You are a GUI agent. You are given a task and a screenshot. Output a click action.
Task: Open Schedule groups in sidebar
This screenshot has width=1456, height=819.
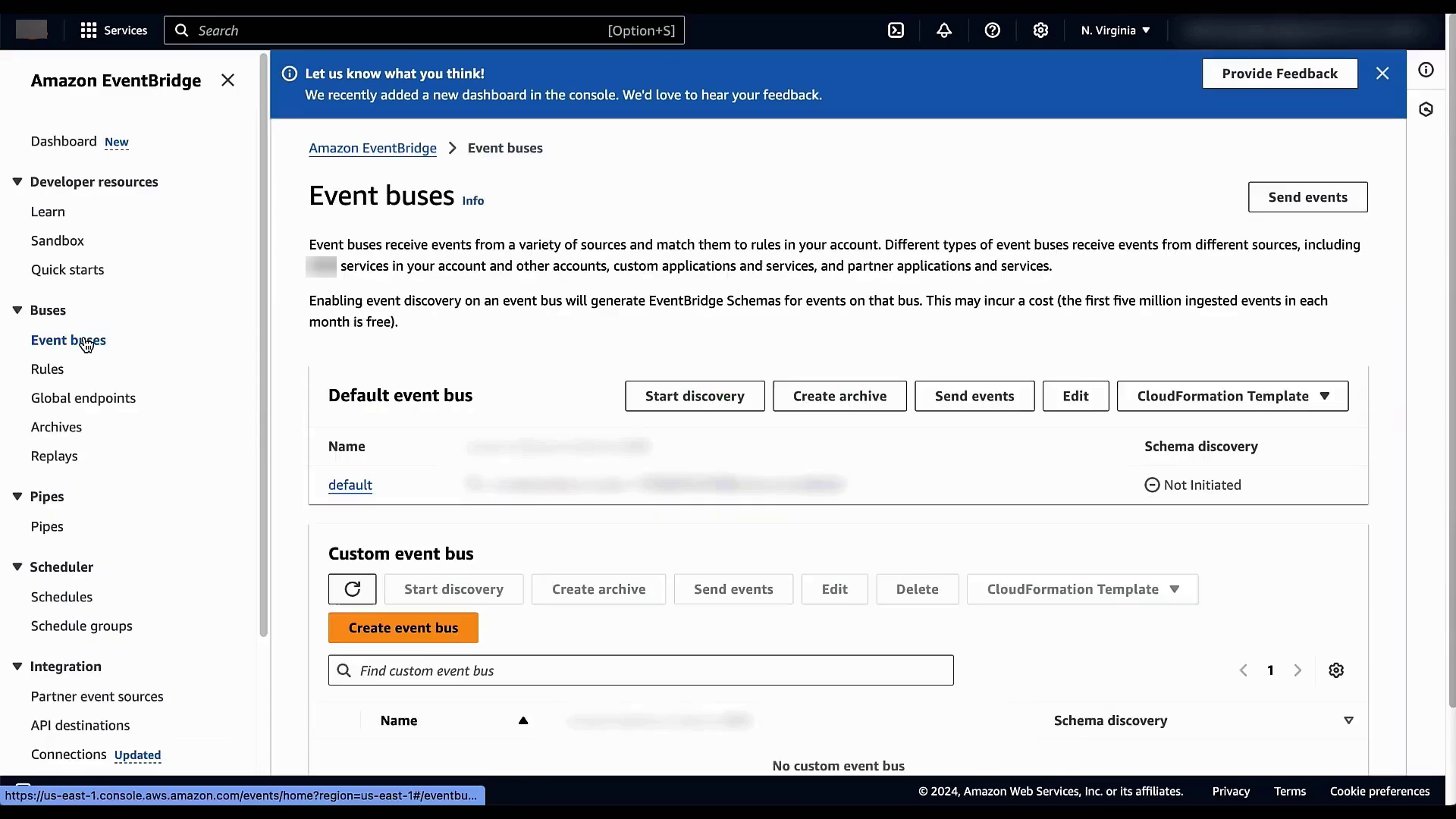[x=81, y=626]
